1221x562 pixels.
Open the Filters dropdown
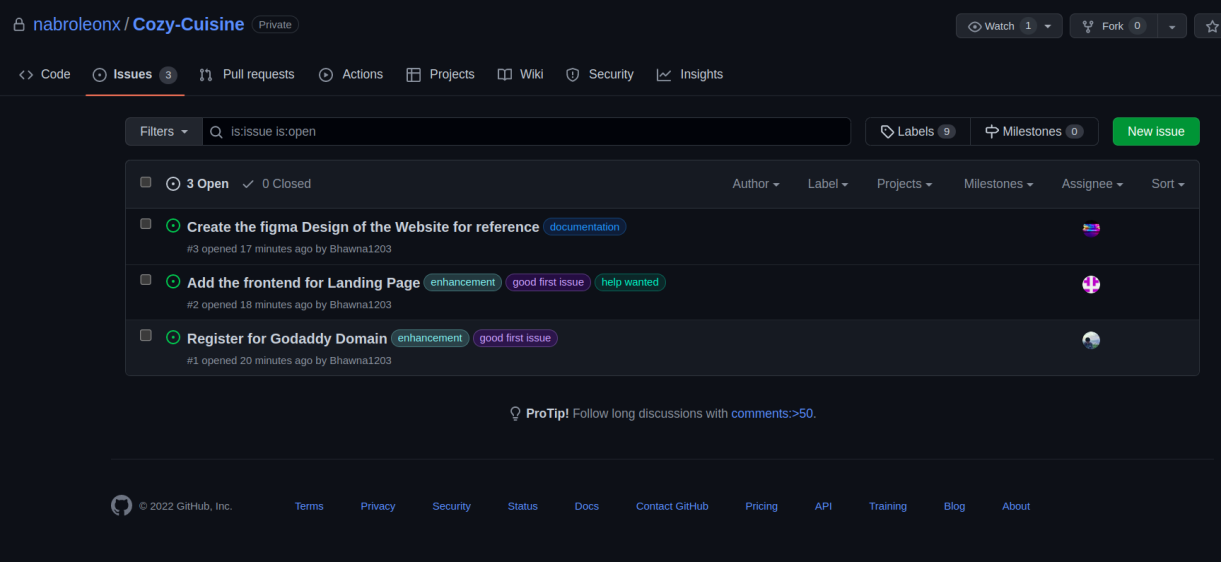coord(164,132)
